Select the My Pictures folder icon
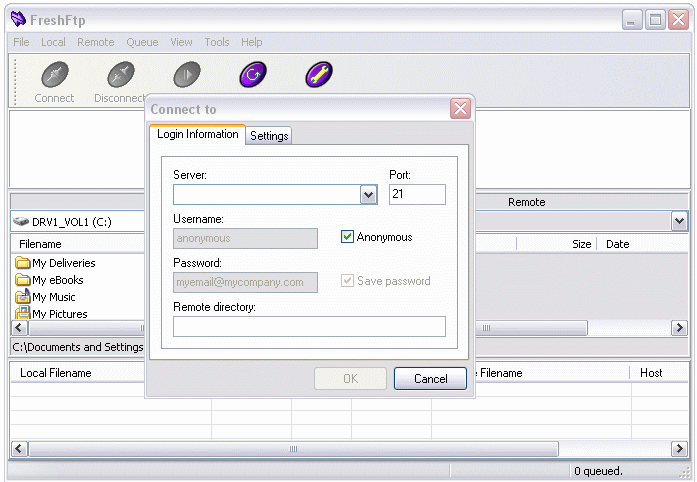This screenshot has height=482, width=697. point(22,313)
